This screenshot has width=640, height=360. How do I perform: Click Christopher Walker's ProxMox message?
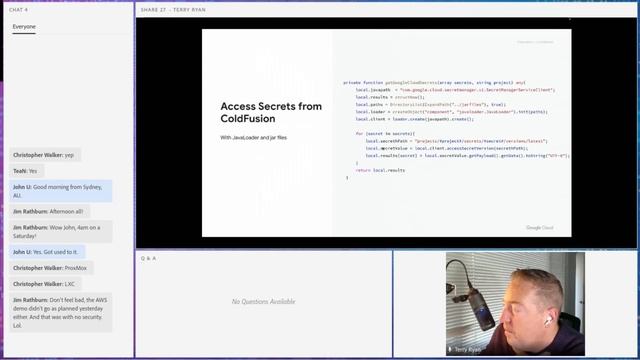pyautogui.click(x=51, y=268)
